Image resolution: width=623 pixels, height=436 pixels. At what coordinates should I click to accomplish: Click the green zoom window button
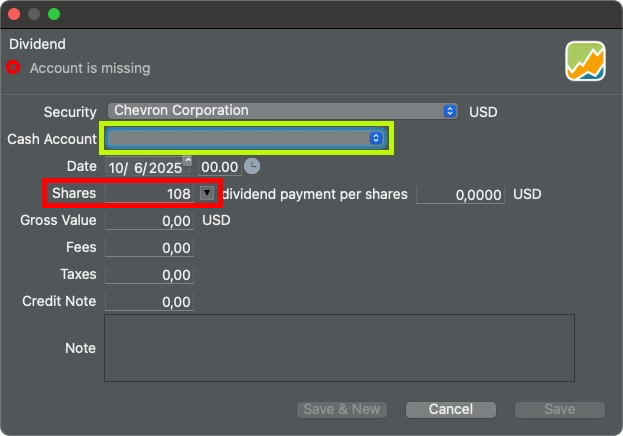pyautogui.click(x=54, y=14)
